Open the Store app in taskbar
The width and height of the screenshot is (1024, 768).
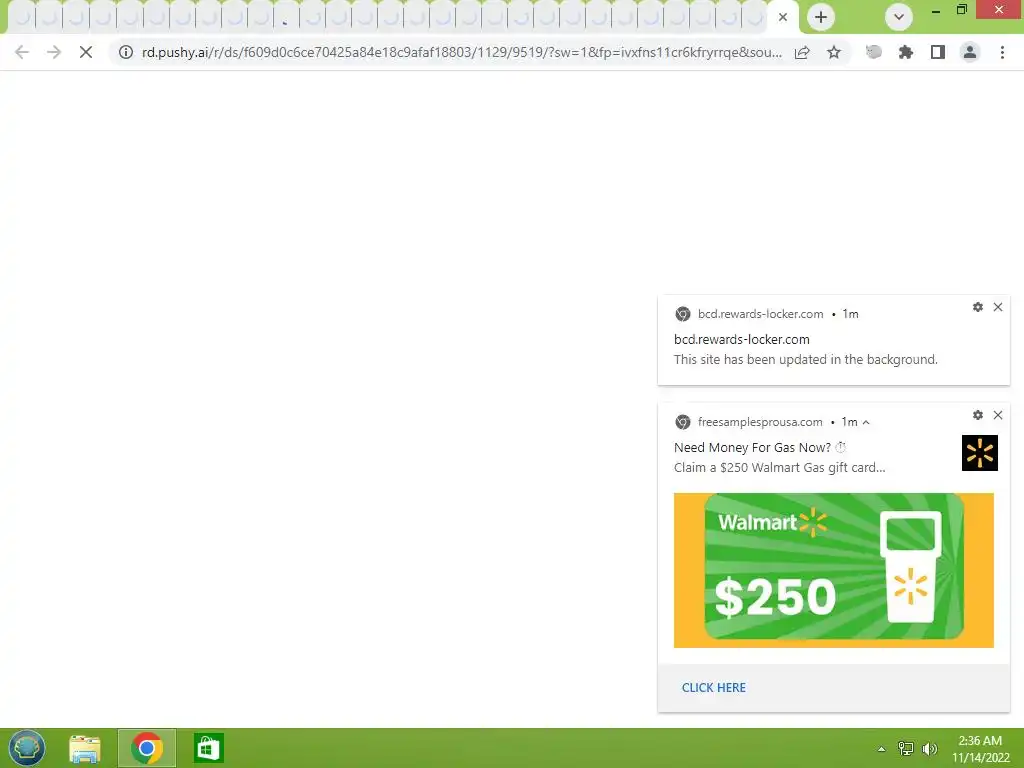click(x=209, y=748)
